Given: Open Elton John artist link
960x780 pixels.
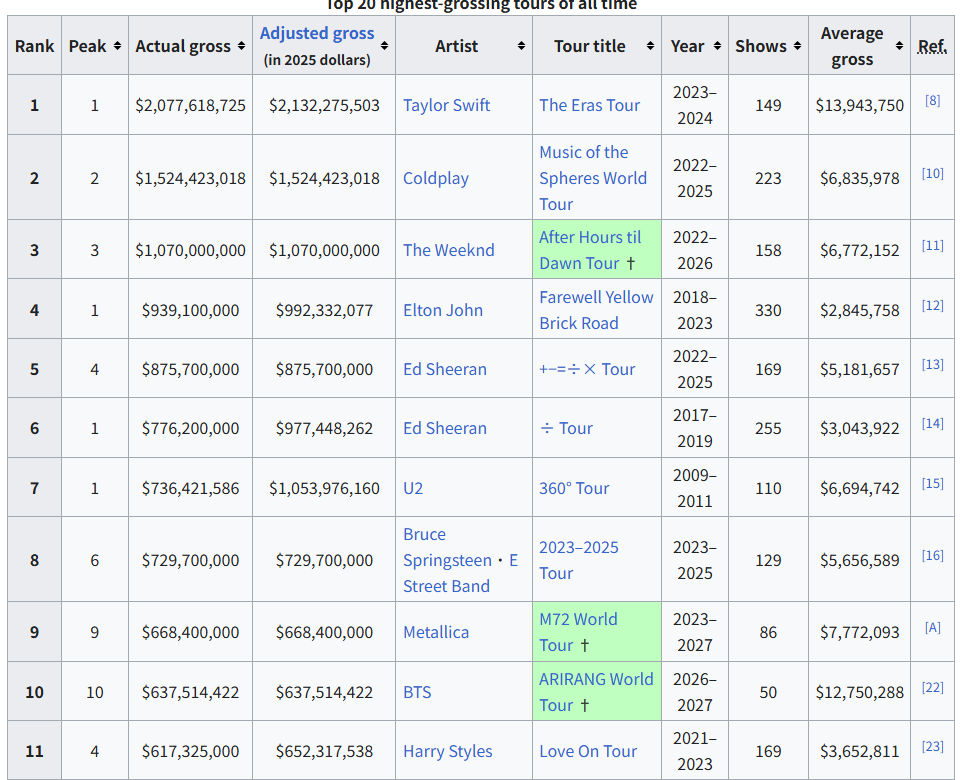Looking at the screenshot, I should pyautogui.click(x=443, y=310).
